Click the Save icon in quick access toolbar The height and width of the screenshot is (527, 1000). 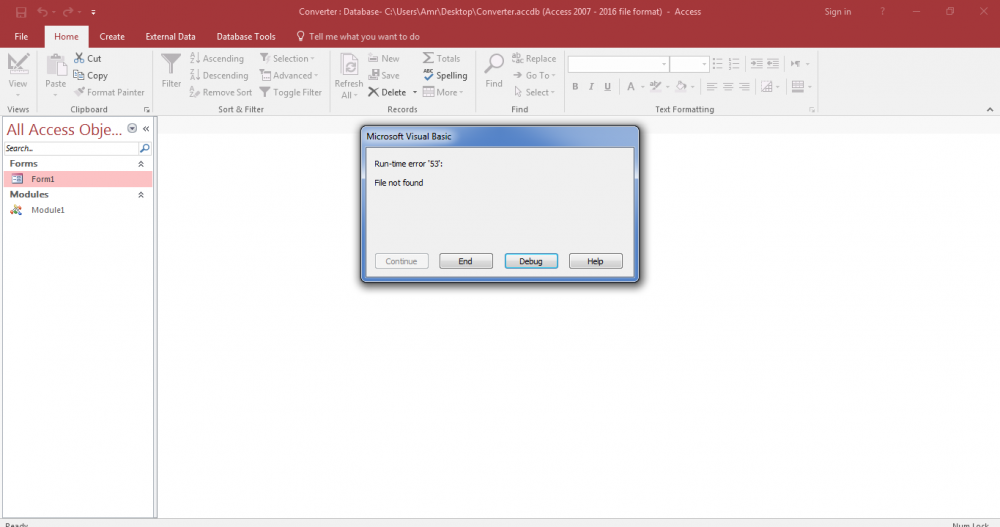21,12
